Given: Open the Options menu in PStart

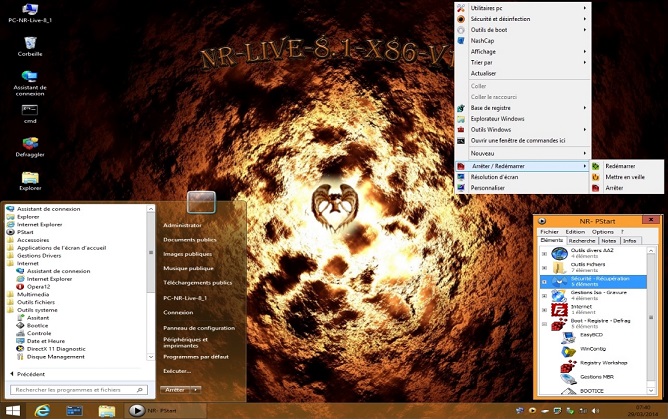Looking at the screenshot, I should 602,232.
